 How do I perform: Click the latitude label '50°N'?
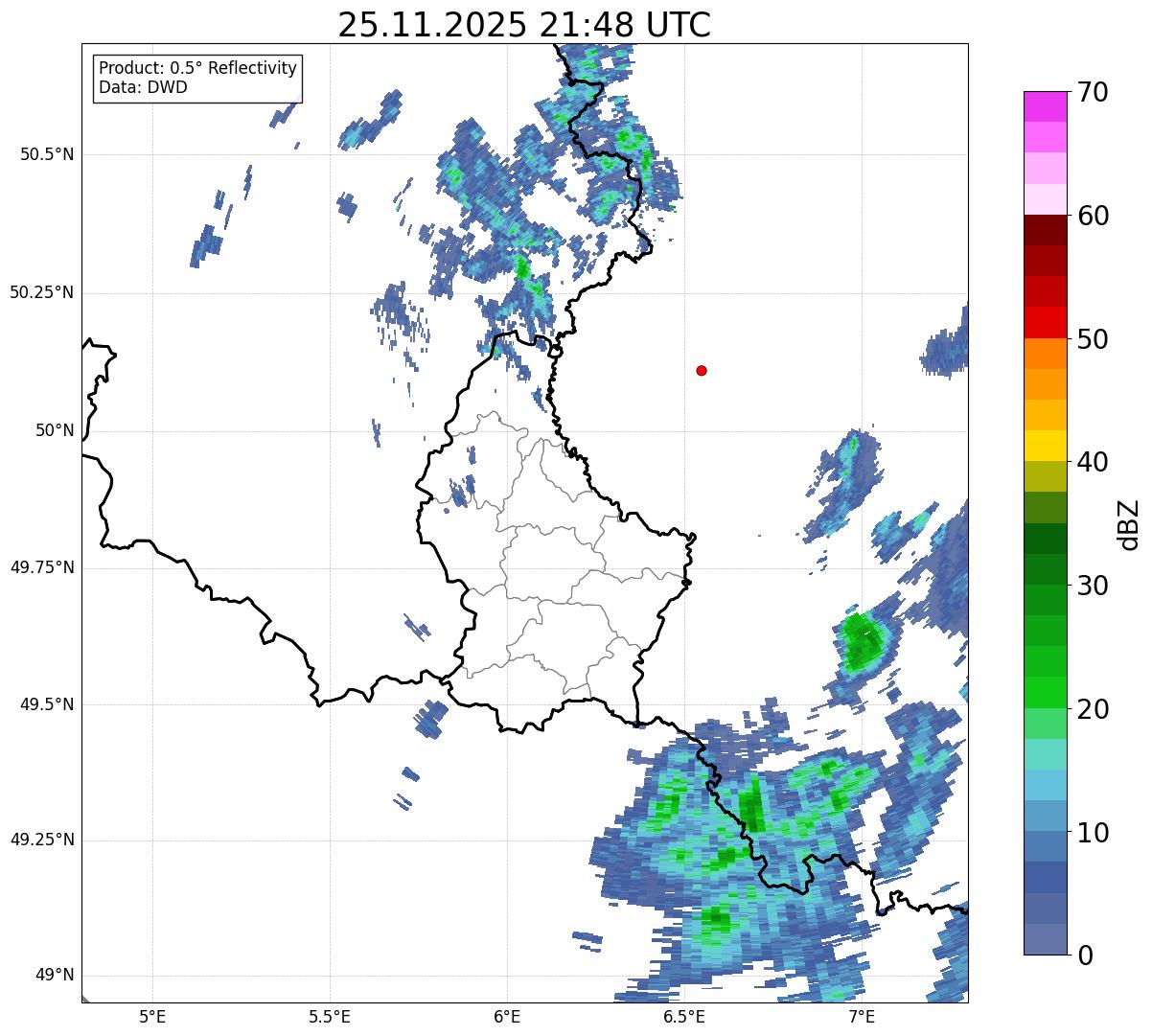[x=55, y=430]
